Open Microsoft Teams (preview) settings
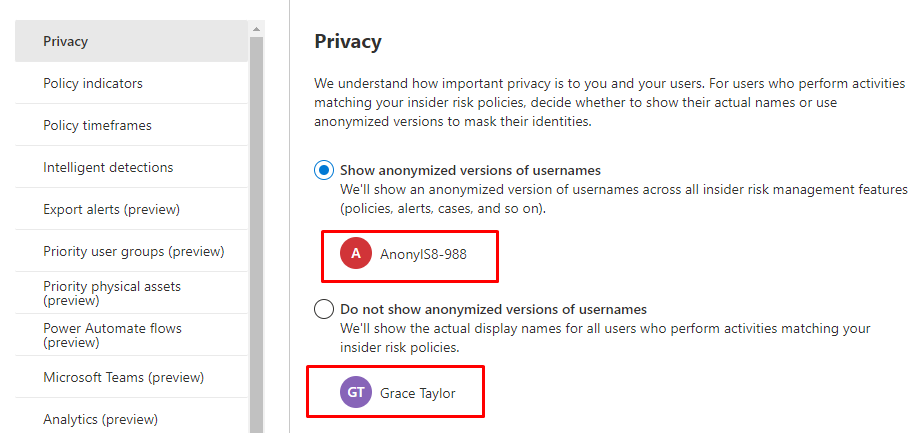Screen dimensions: 908x433 [131, 378]
